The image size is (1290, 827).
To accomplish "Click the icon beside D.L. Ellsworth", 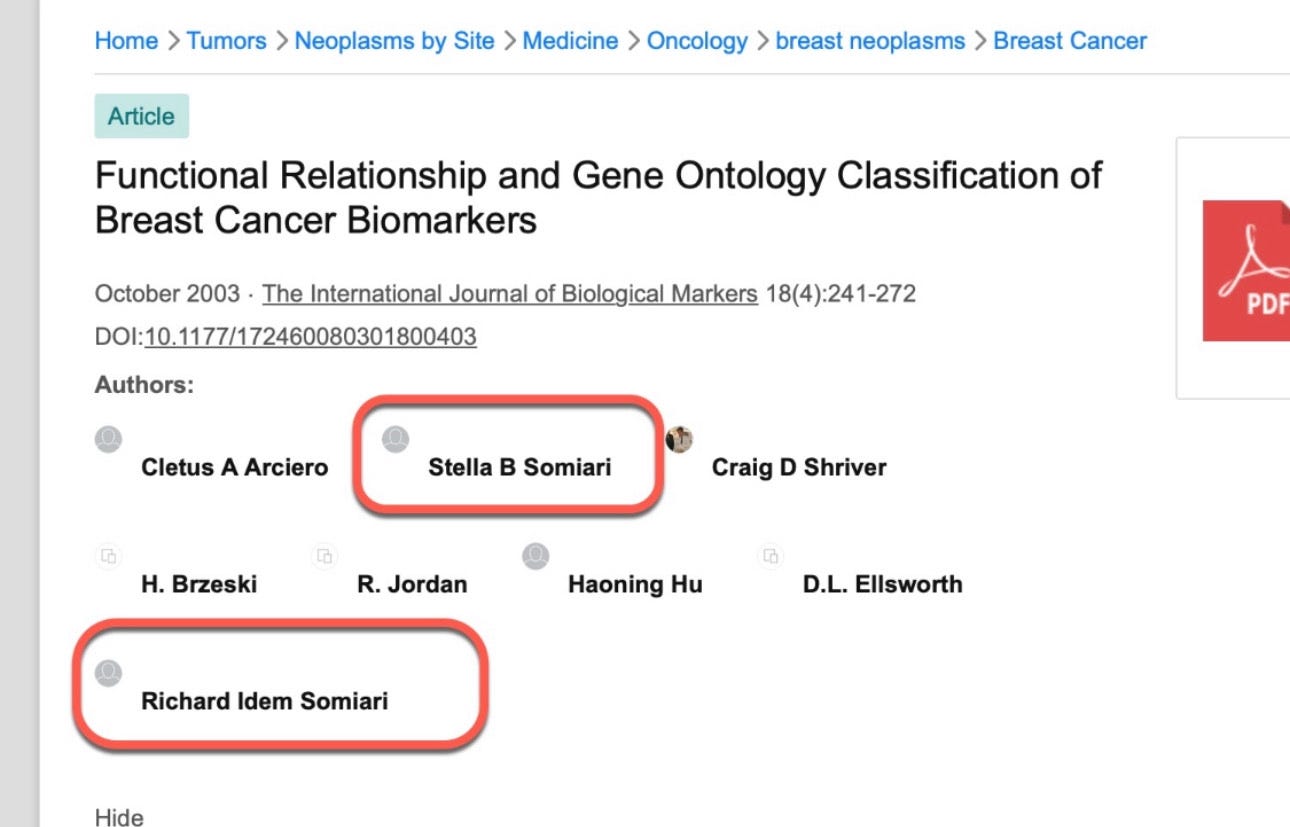I will (770, 556).
